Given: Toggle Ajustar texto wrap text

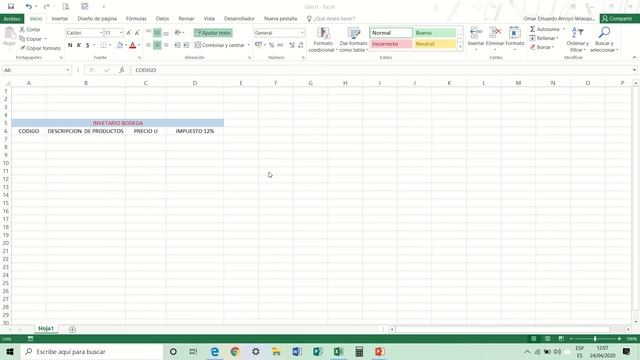Looking at the screenshot, I should coord(213,33).
